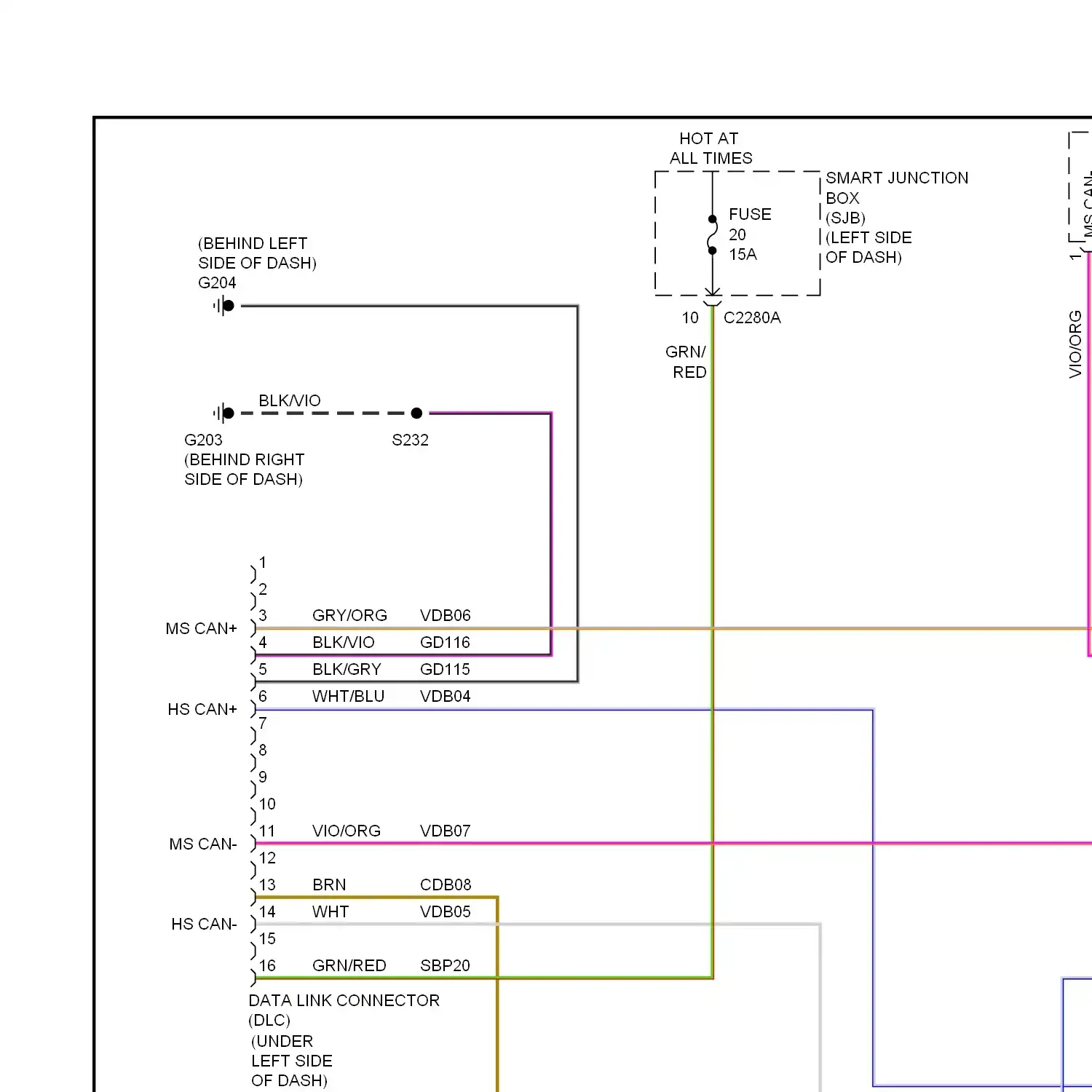
Task: Click DLC pin number 2
Action: tap(263, 589)
